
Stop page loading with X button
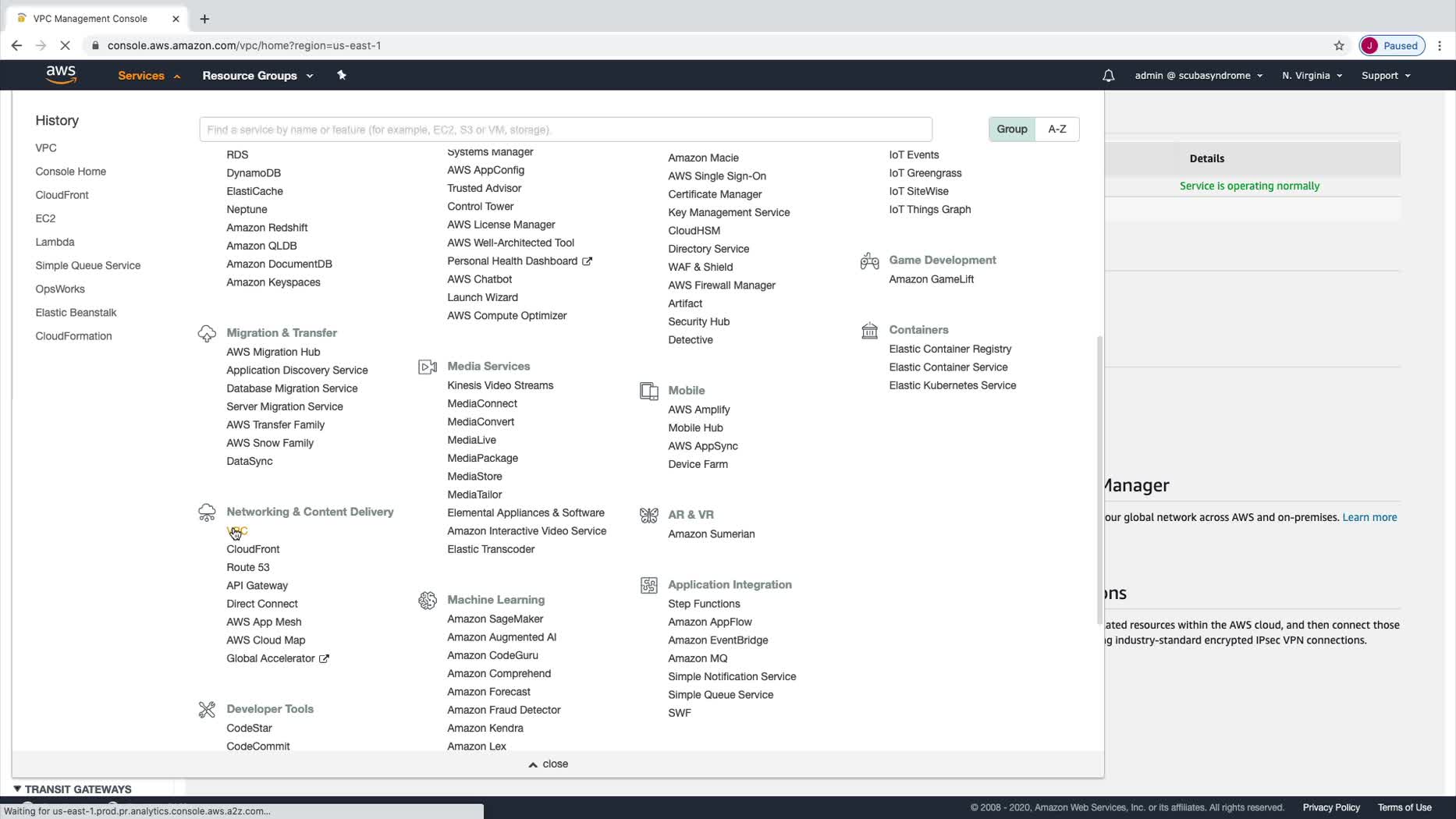pyautogui.click(x=65, y=45)
